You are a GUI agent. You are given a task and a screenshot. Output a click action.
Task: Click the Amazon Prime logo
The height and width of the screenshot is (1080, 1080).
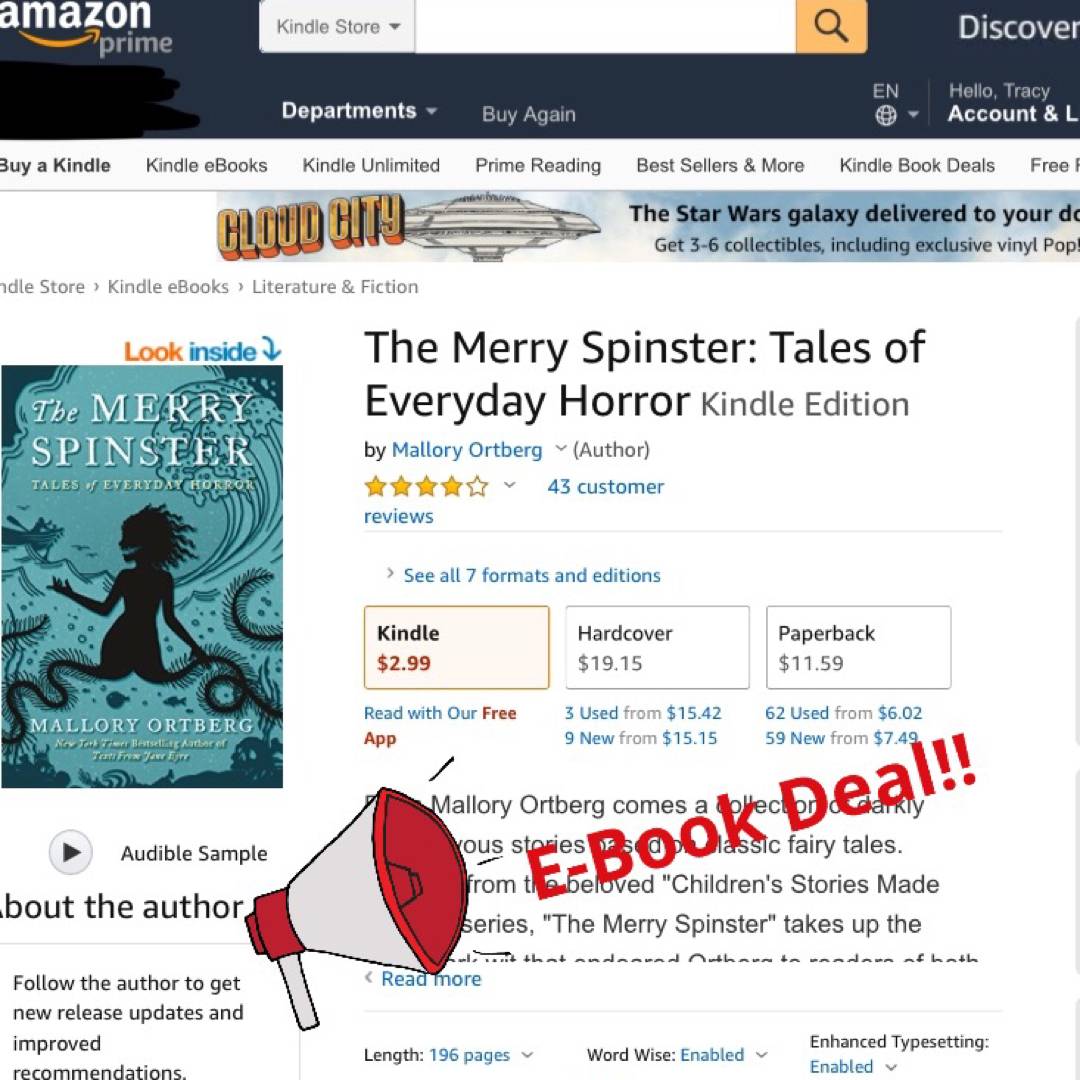(x=85, y=28)
